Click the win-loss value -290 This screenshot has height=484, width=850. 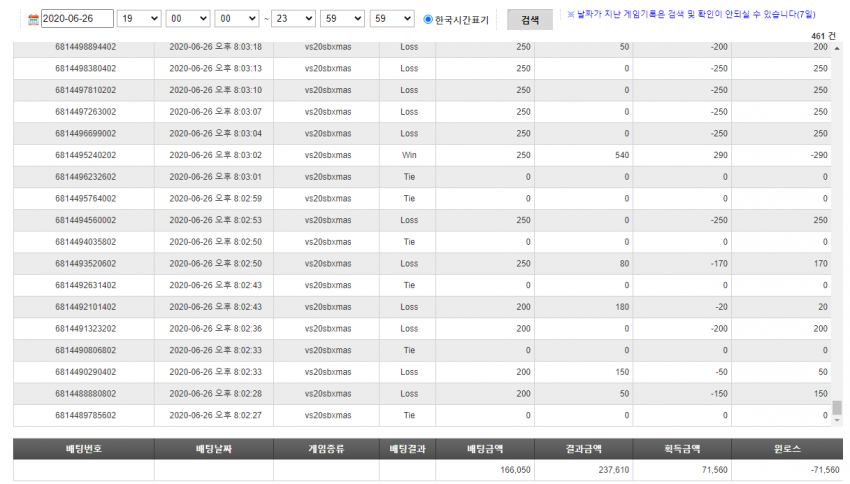click(819, 156)
